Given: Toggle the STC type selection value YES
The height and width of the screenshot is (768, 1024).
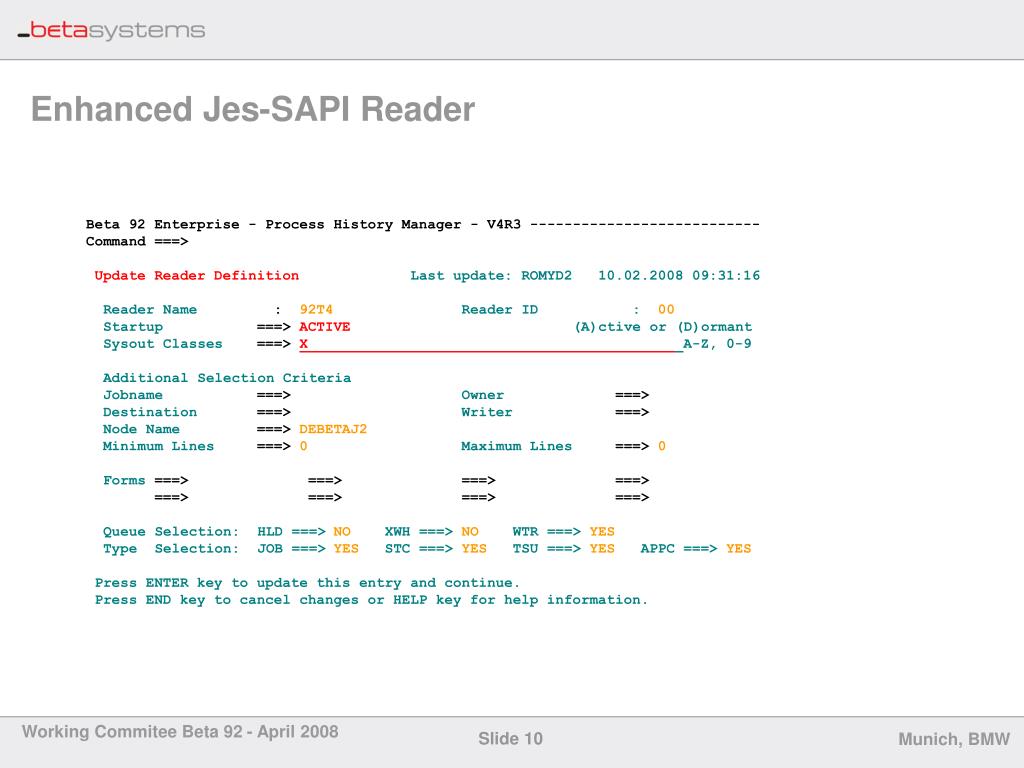Looking at the screenshot, I should tap(473, 549).
